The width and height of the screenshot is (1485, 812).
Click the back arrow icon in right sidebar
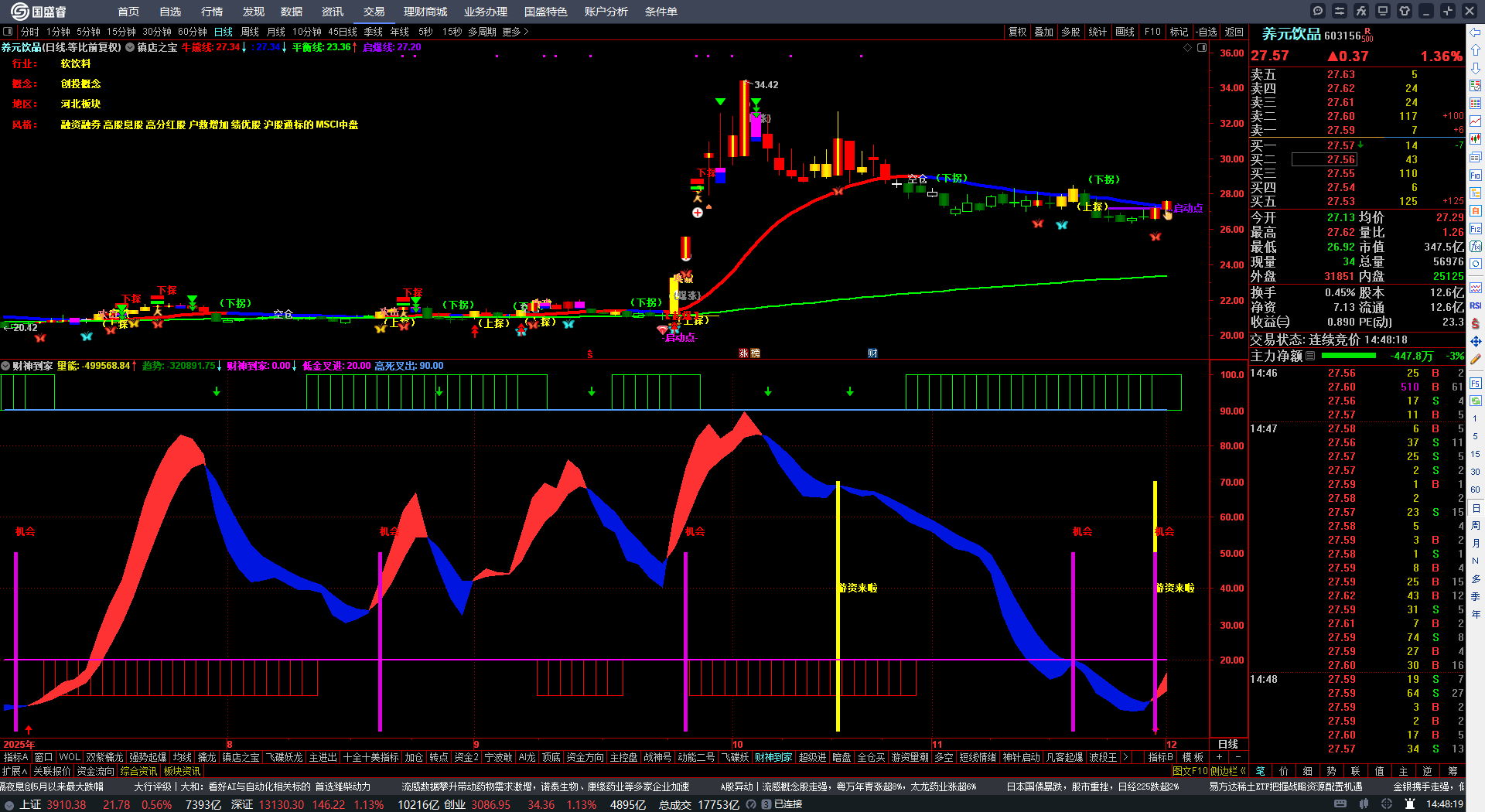[1476, 32]
